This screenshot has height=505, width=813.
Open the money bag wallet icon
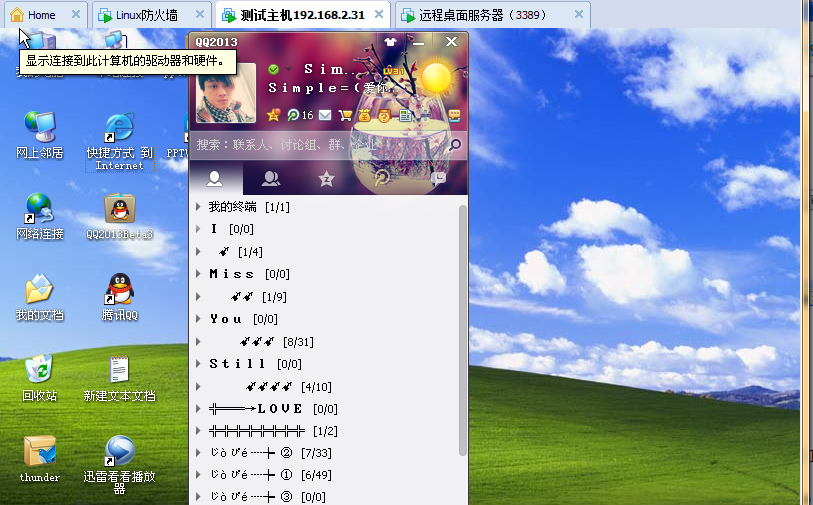pyautogui.click(x=364, y=115)
